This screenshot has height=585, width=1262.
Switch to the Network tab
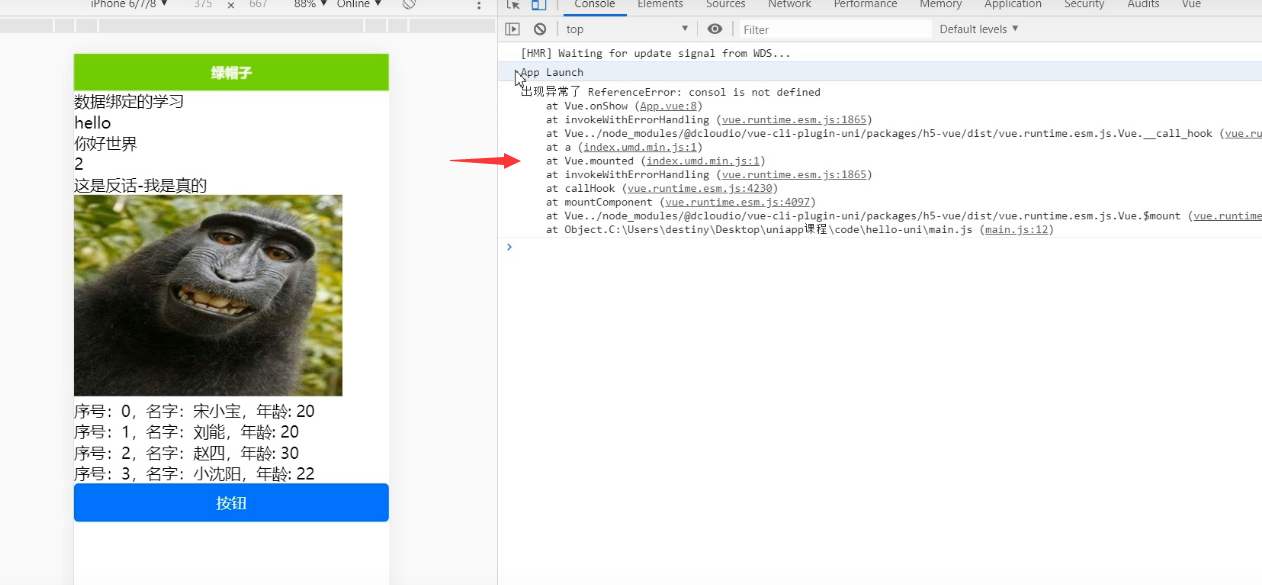click(790, 4)
